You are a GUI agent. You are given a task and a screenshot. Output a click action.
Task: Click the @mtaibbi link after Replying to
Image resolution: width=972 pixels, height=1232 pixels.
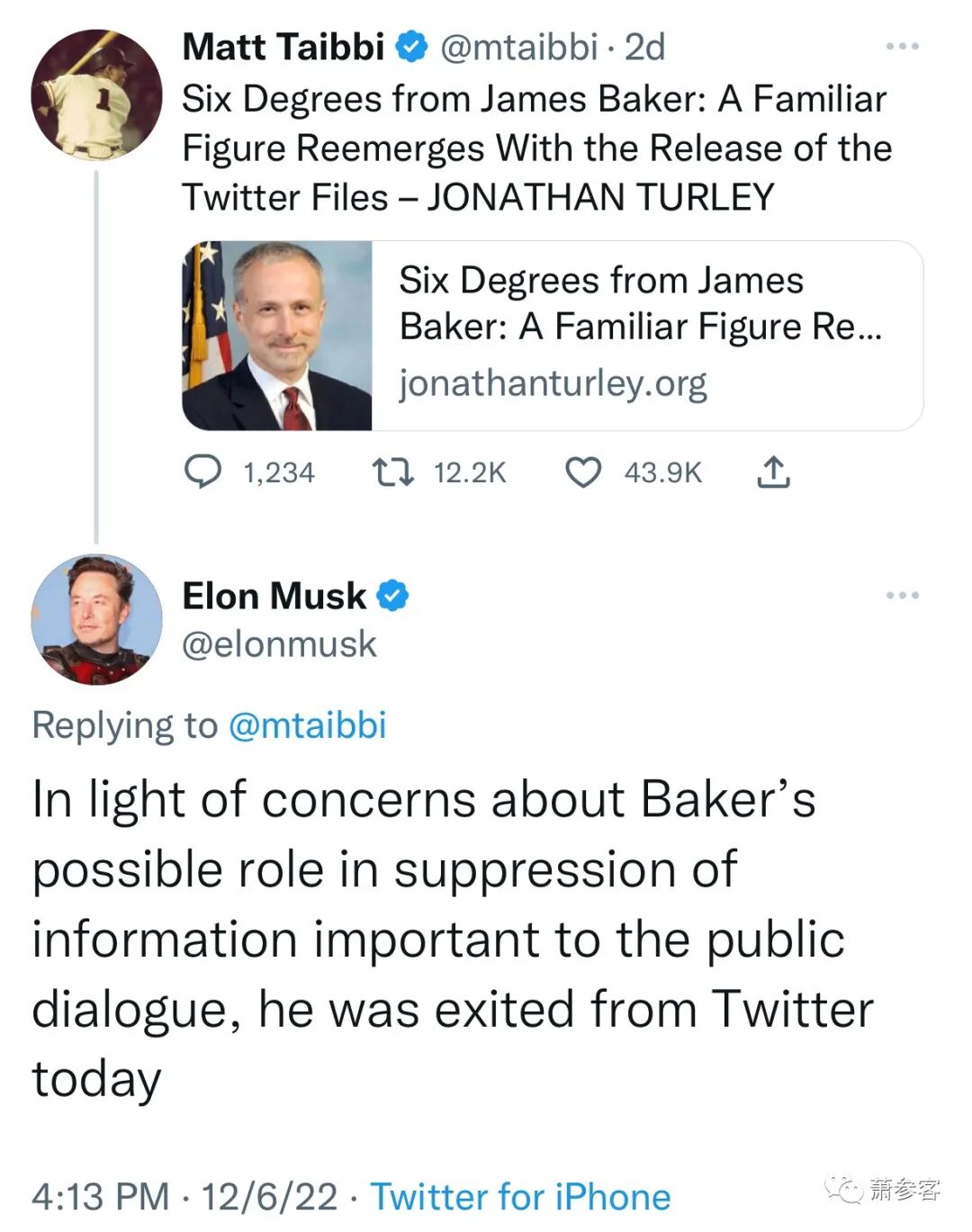click(308, 725)
